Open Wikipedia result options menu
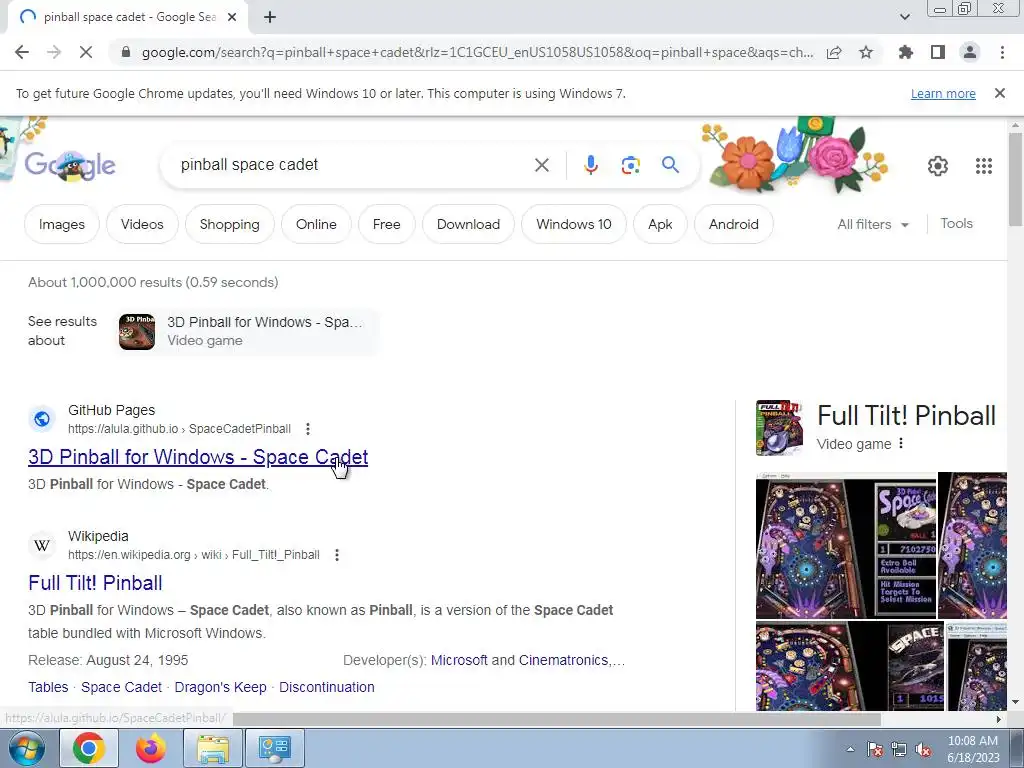The width and height of the screenshot is (1024, 768). pos(337,555)
